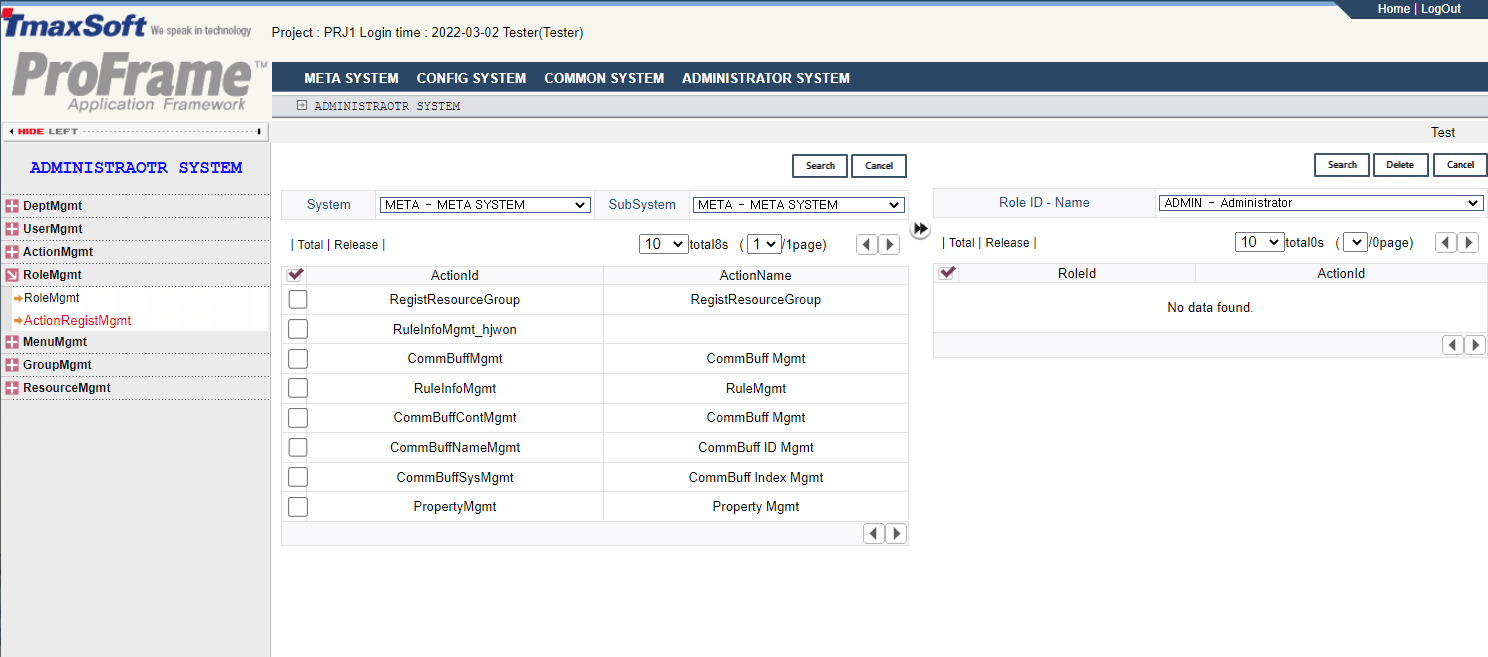1488x657 pixels.
Task: Select the PropertyMgmt row checkbox
Action: pos(298,507)
